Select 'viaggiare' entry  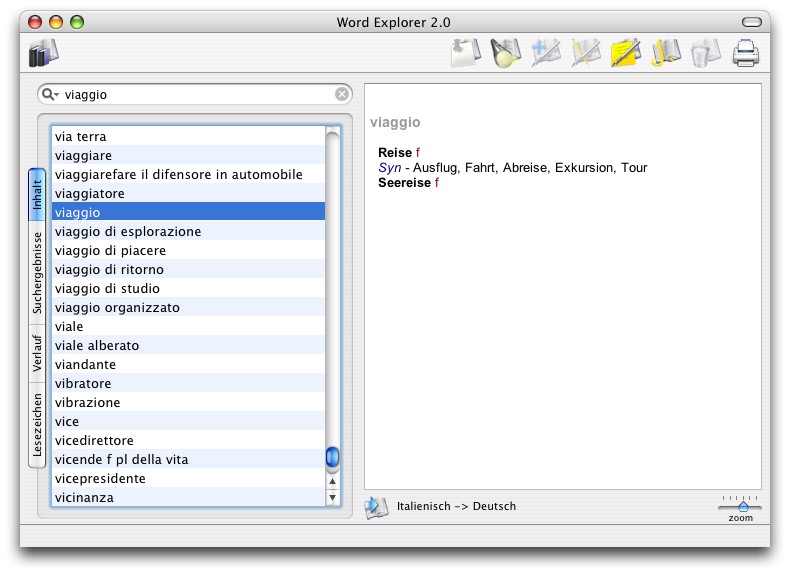click(x=188, y=156)
